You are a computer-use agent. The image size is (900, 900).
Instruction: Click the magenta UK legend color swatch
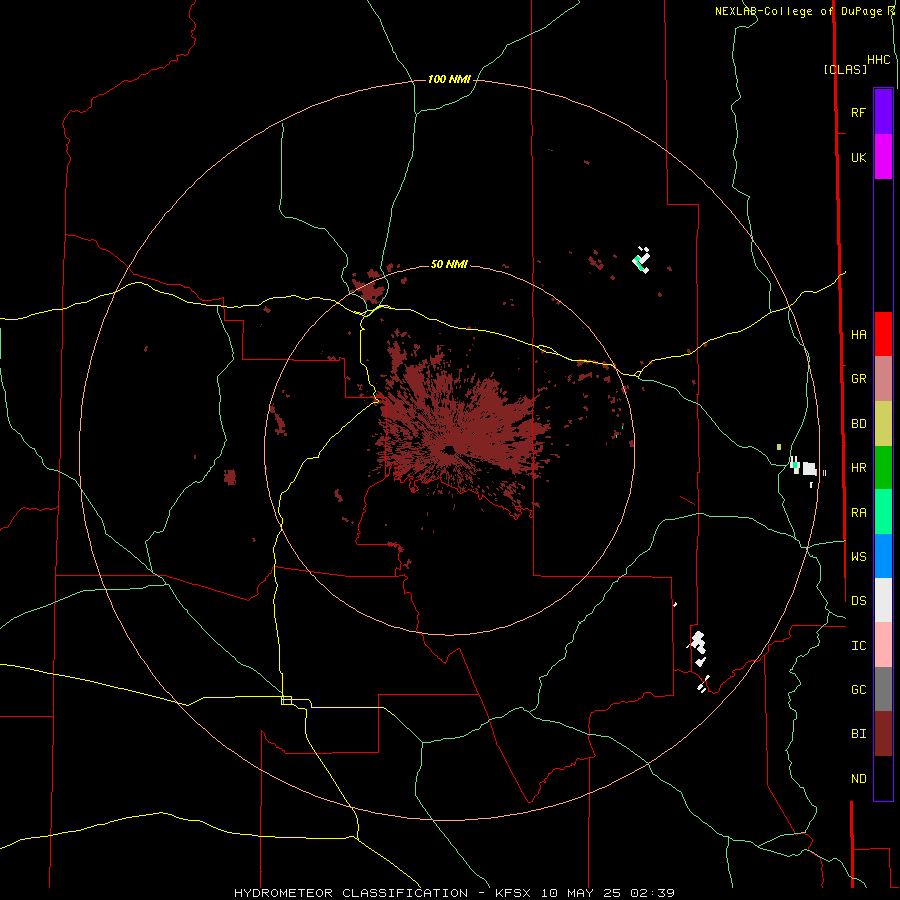coord(883,157)
